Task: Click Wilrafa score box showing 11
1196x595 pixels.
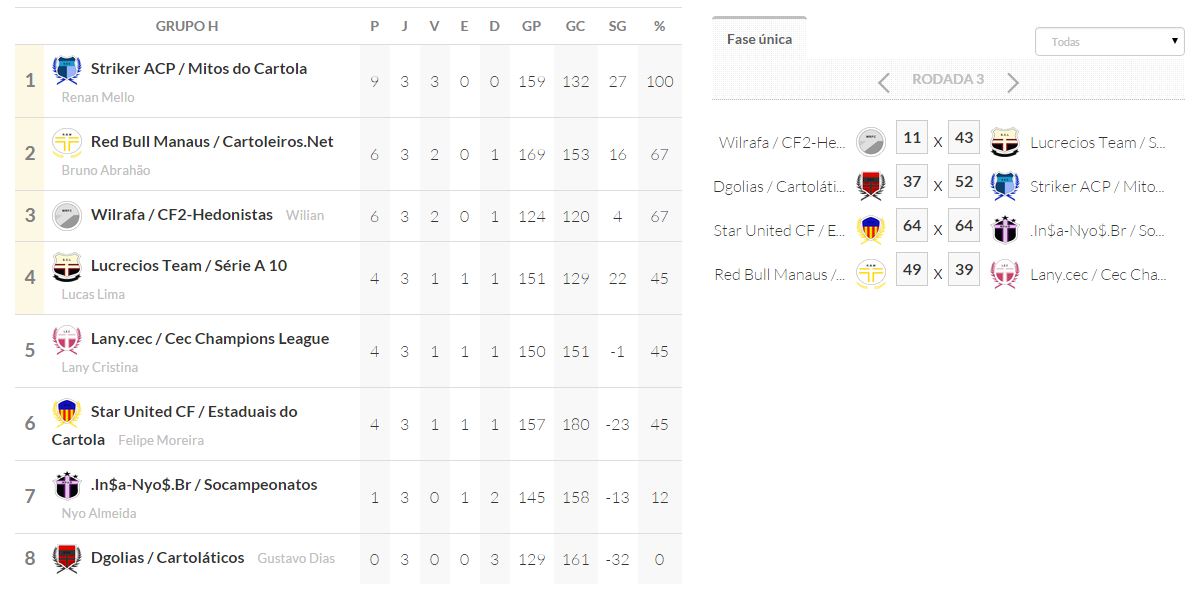Action: pos(912,138)
